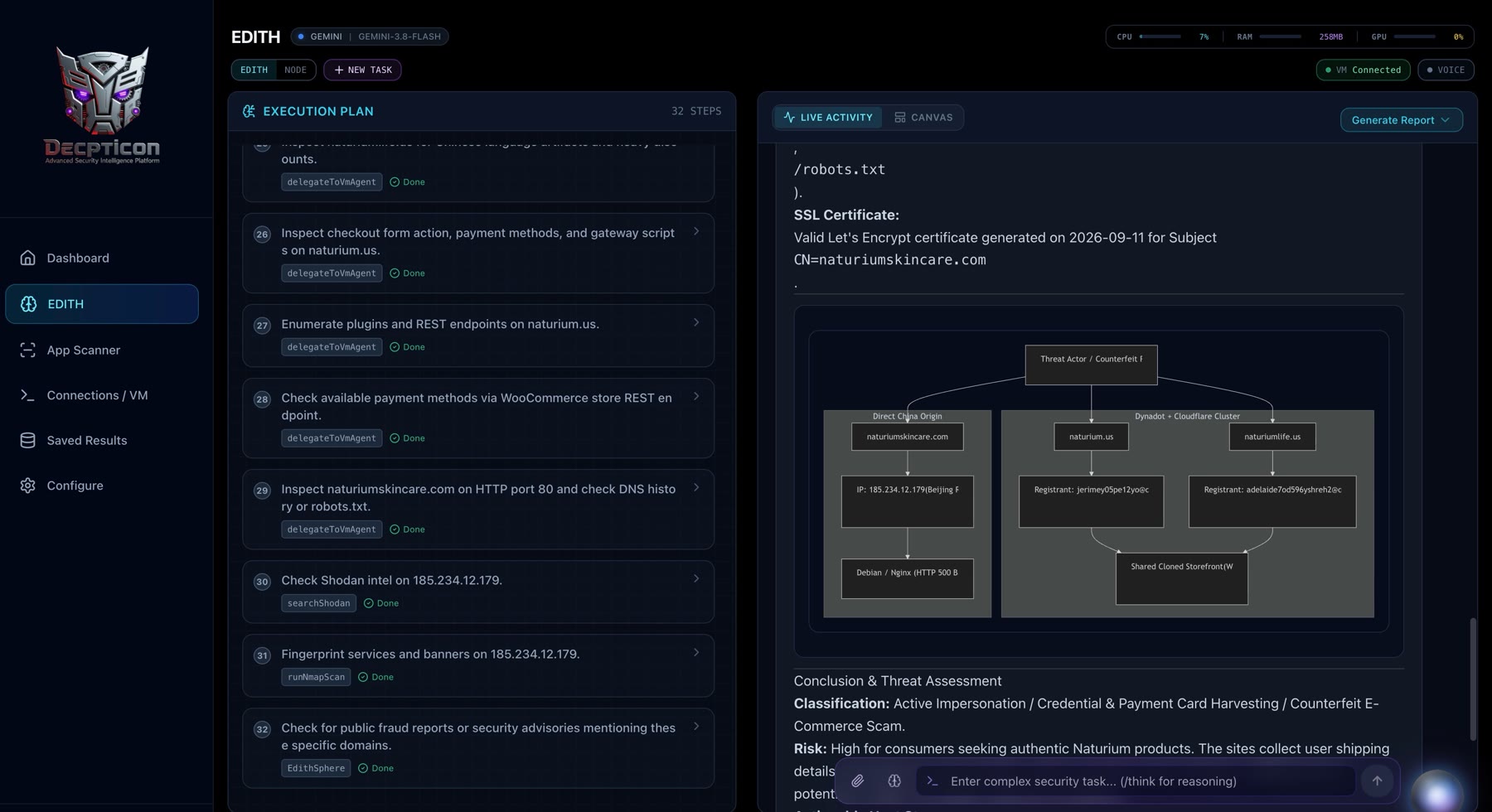1492x812 pixels.
Task: Click the VM Connected status indicator
Action: (1363, 70)
